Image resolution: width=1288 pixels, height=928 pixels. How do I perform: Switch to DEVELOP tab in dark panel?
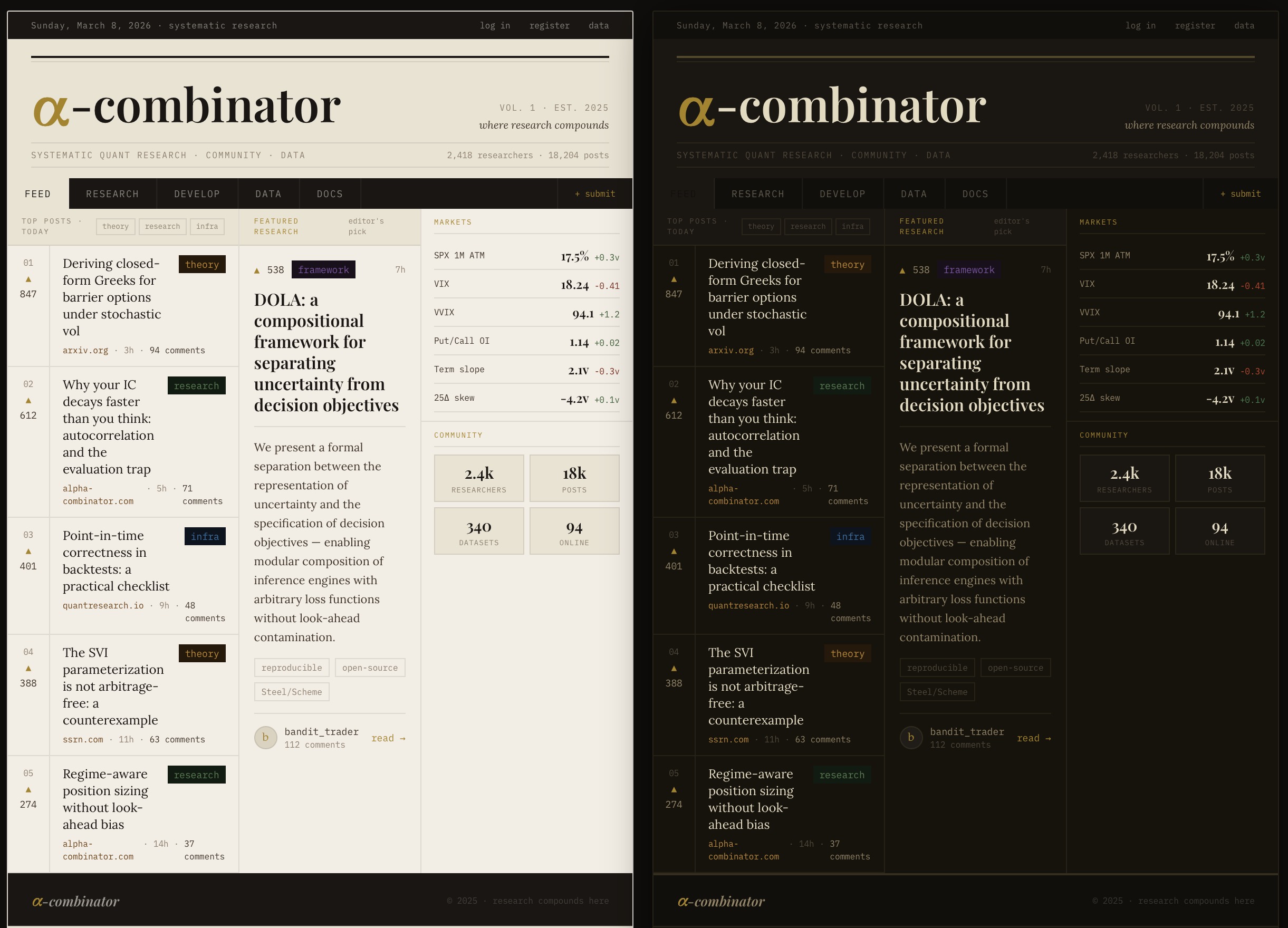click(x=842, y=194)
